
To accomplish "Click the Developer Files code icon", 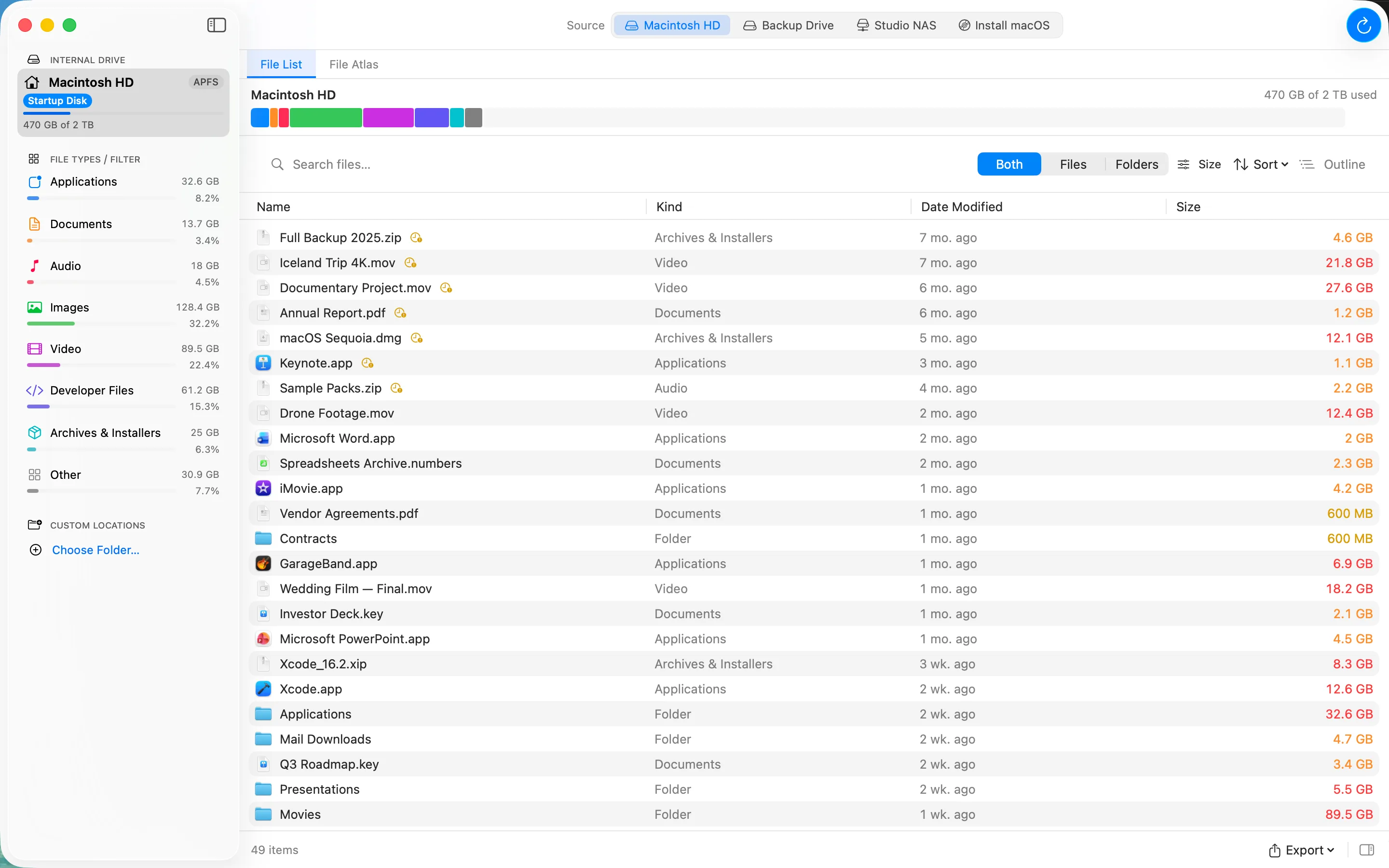I will click(x=34, y=391).
